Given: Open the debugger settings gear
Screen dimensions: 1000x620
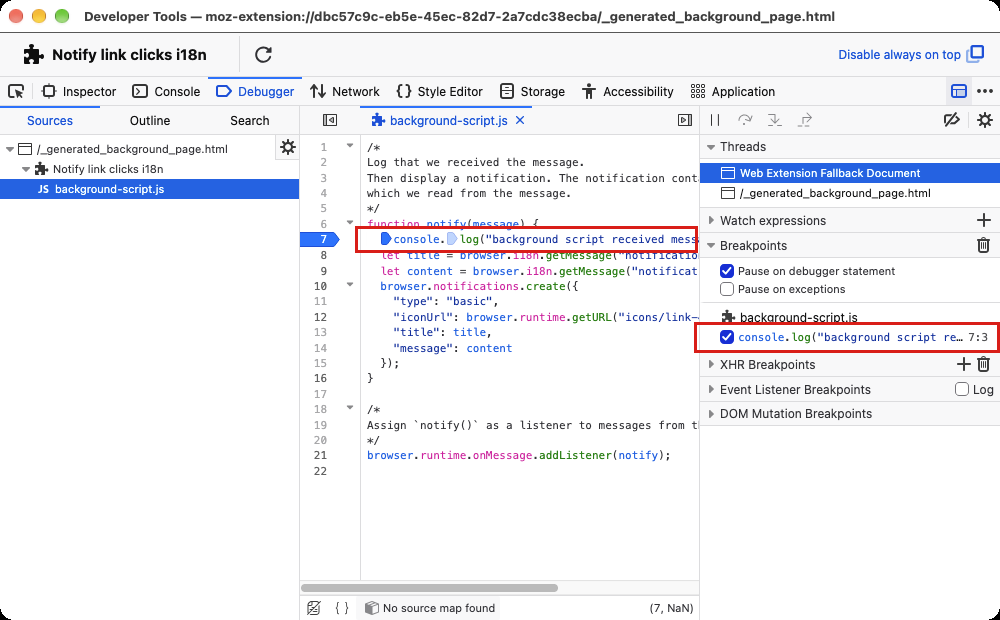Looking at the screenshot, I should pos(985,120).
